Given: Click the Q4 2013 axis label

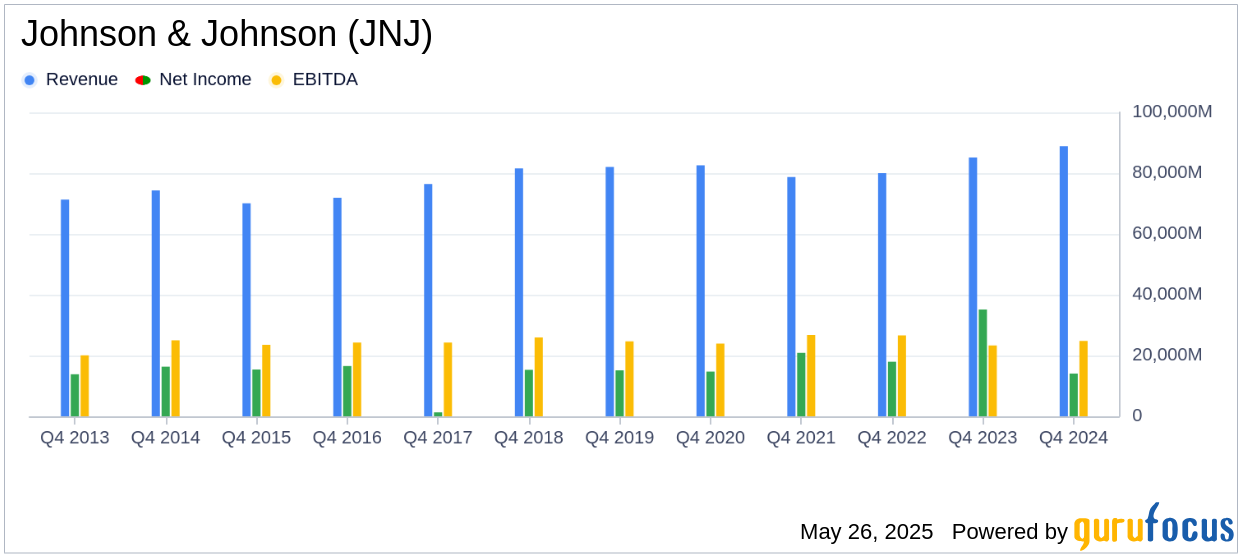Looking at the screenshot, I should click(x=75, y=438).
